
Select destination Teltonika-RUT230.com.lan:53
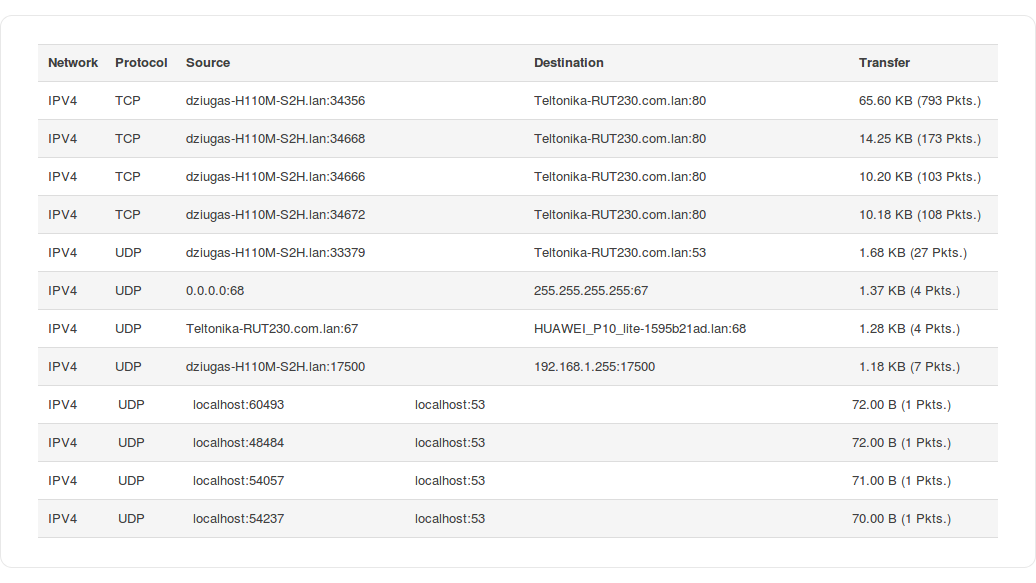619,253
